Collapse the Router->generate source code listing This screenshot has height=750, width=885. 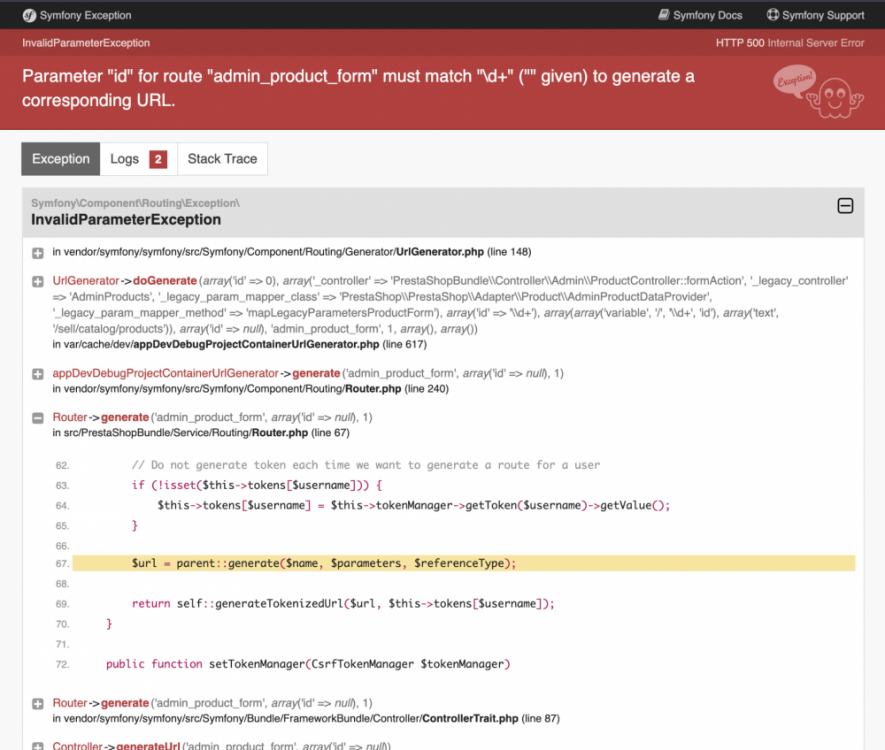click(x=37, y=417)
